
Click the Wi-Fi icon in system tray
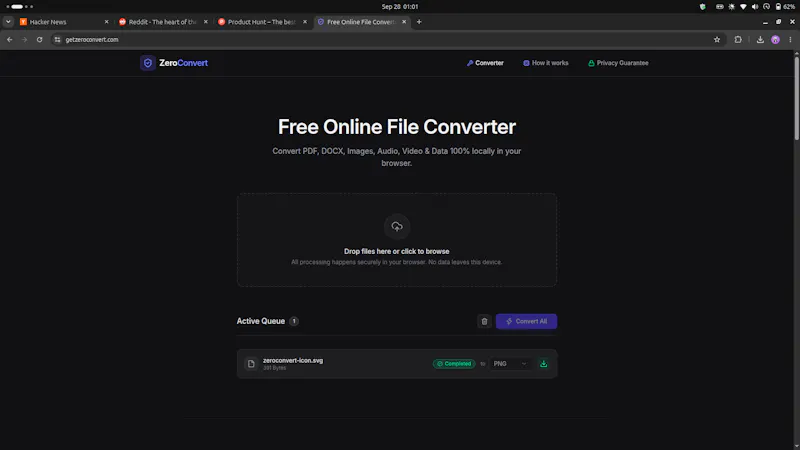[743, 7]
